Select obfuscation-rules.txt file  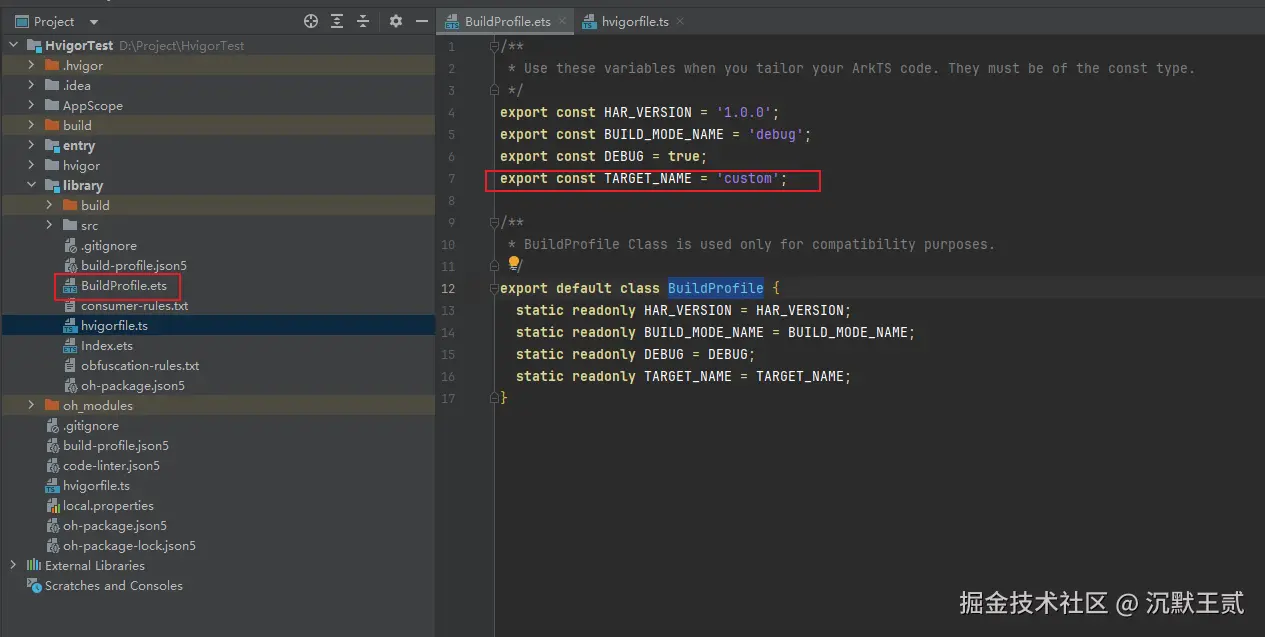[x=140, y=366]
